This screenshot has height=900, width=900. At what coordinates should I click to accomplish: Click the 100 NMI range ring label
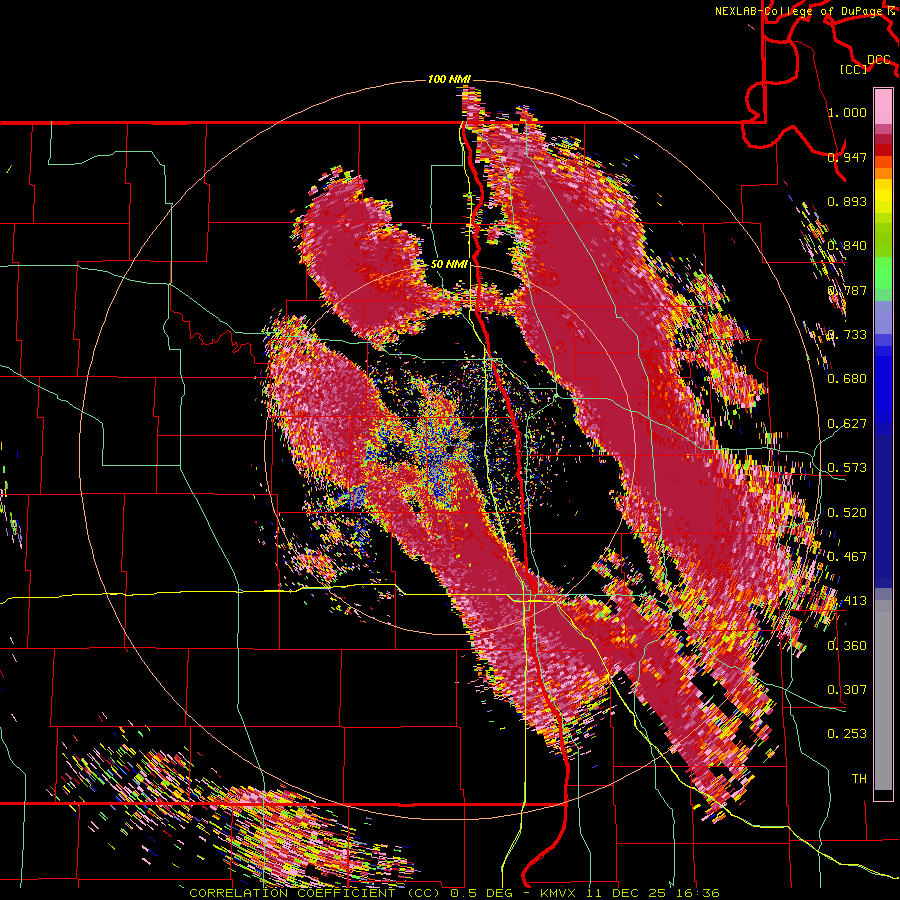tap(449, 79)
